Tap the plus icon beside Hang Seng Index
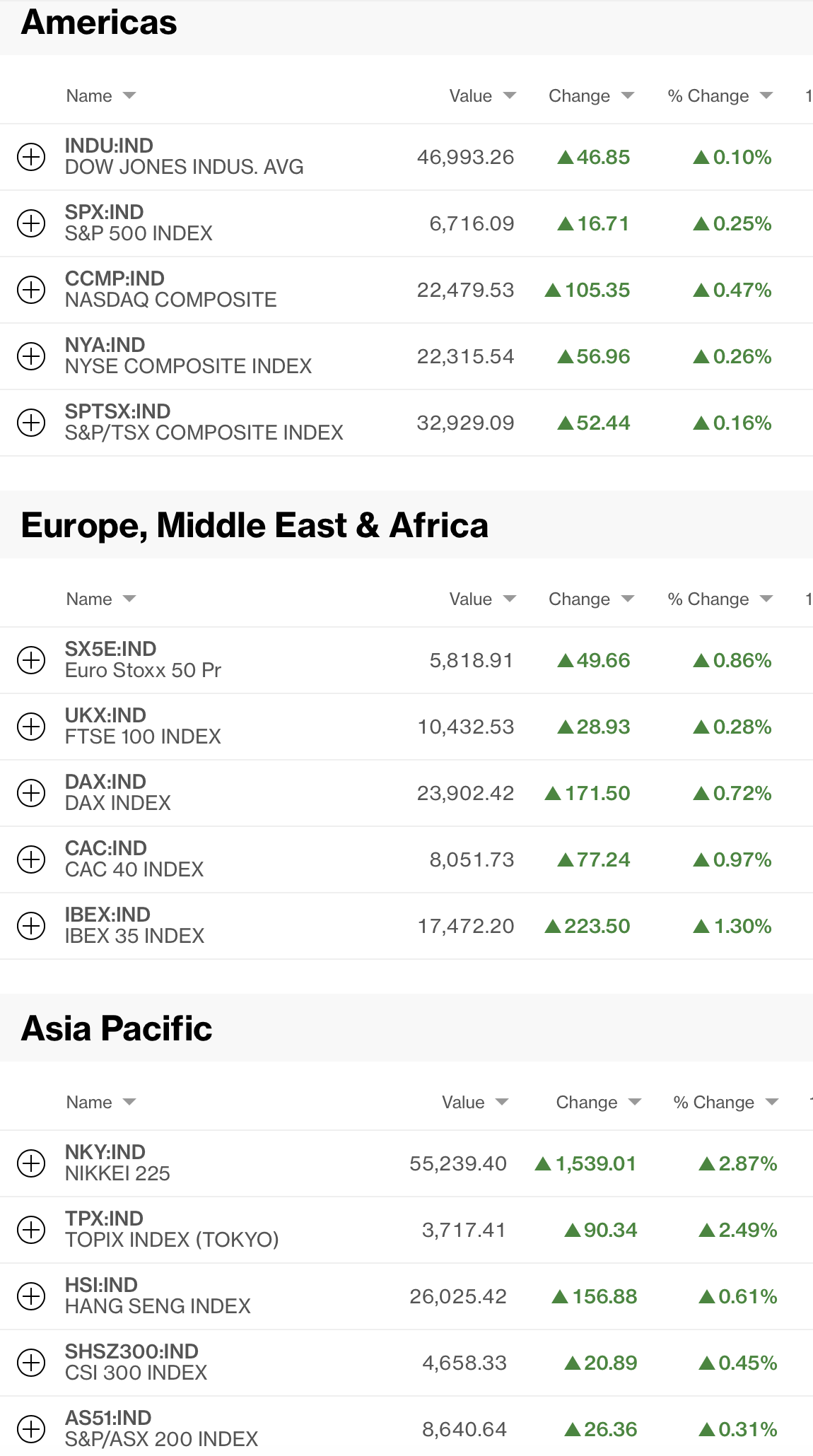 pos(31,1296)
